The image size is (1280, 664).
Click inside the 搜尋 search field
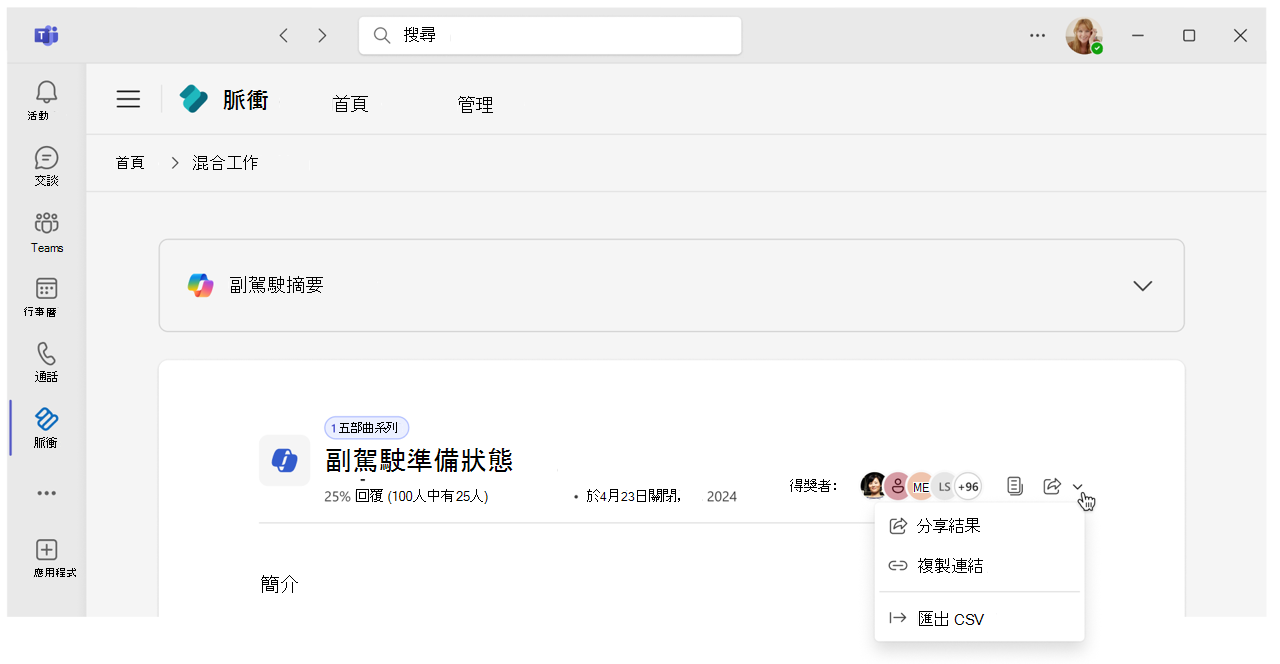(550, 35)
